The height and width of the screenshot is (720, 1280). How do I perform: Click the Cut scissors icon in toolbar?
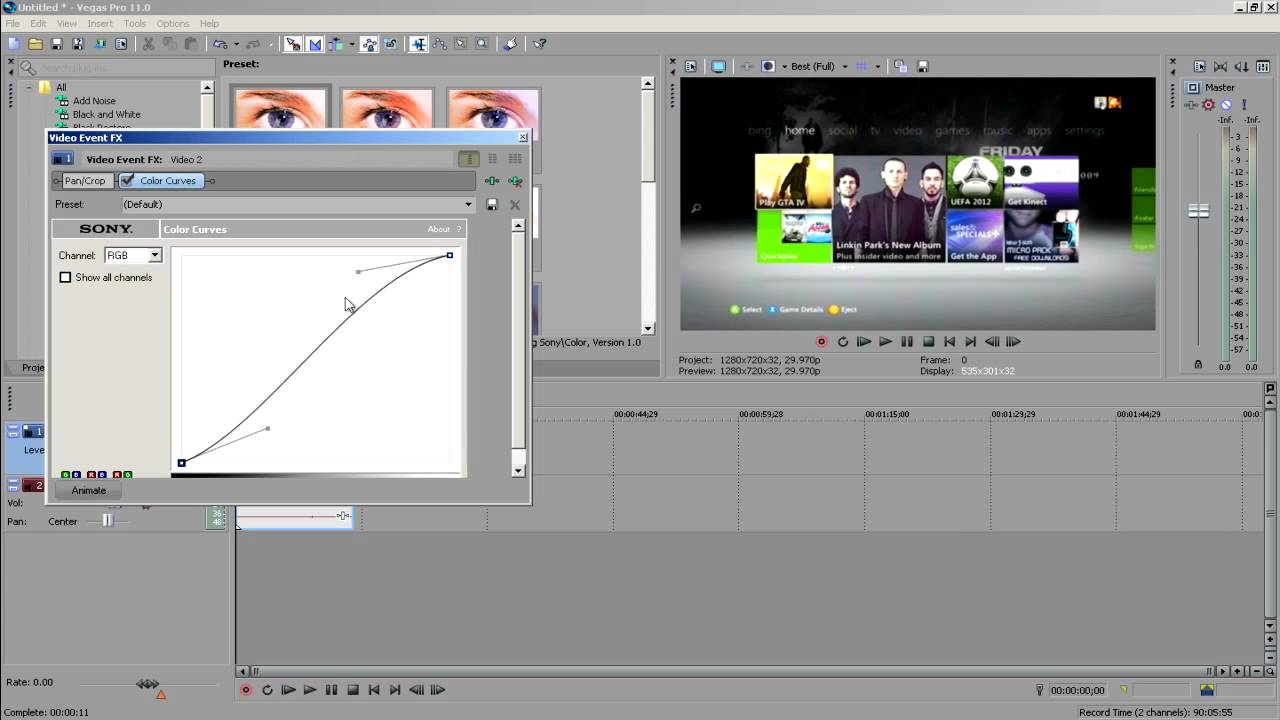[148, 44]
